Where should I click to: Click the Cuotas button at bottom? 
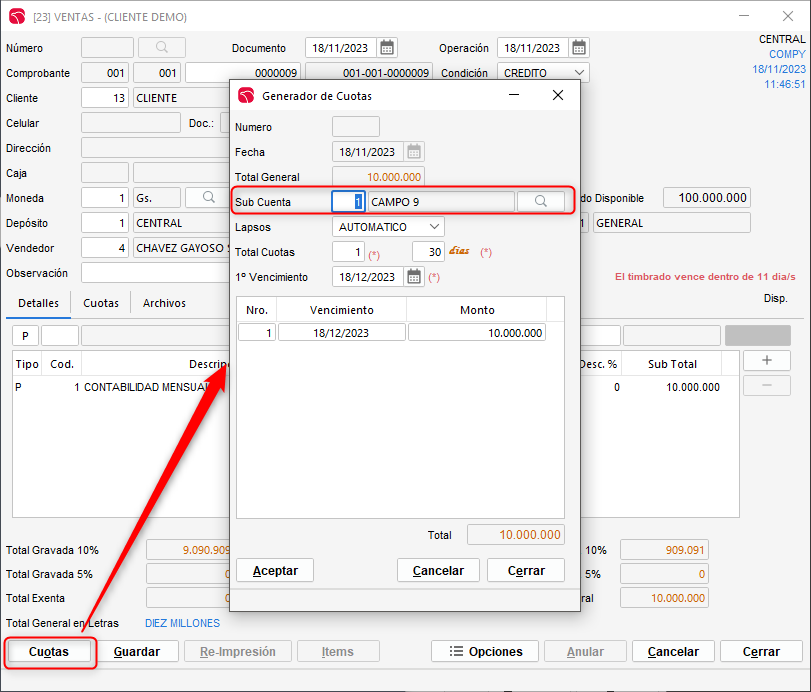tap(49, 651)
